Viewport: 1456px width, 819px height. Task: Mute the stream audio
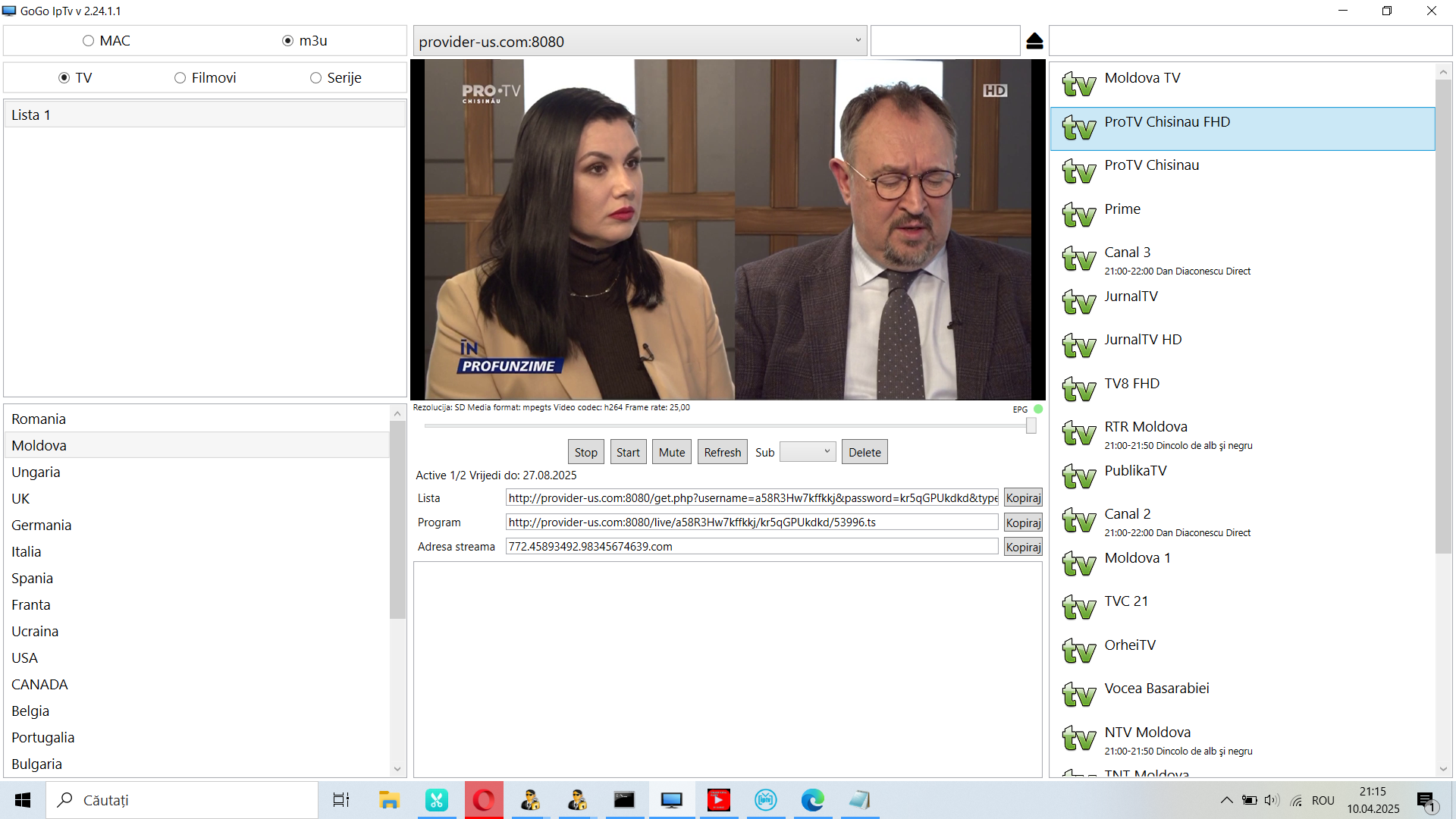click(672, 452)
